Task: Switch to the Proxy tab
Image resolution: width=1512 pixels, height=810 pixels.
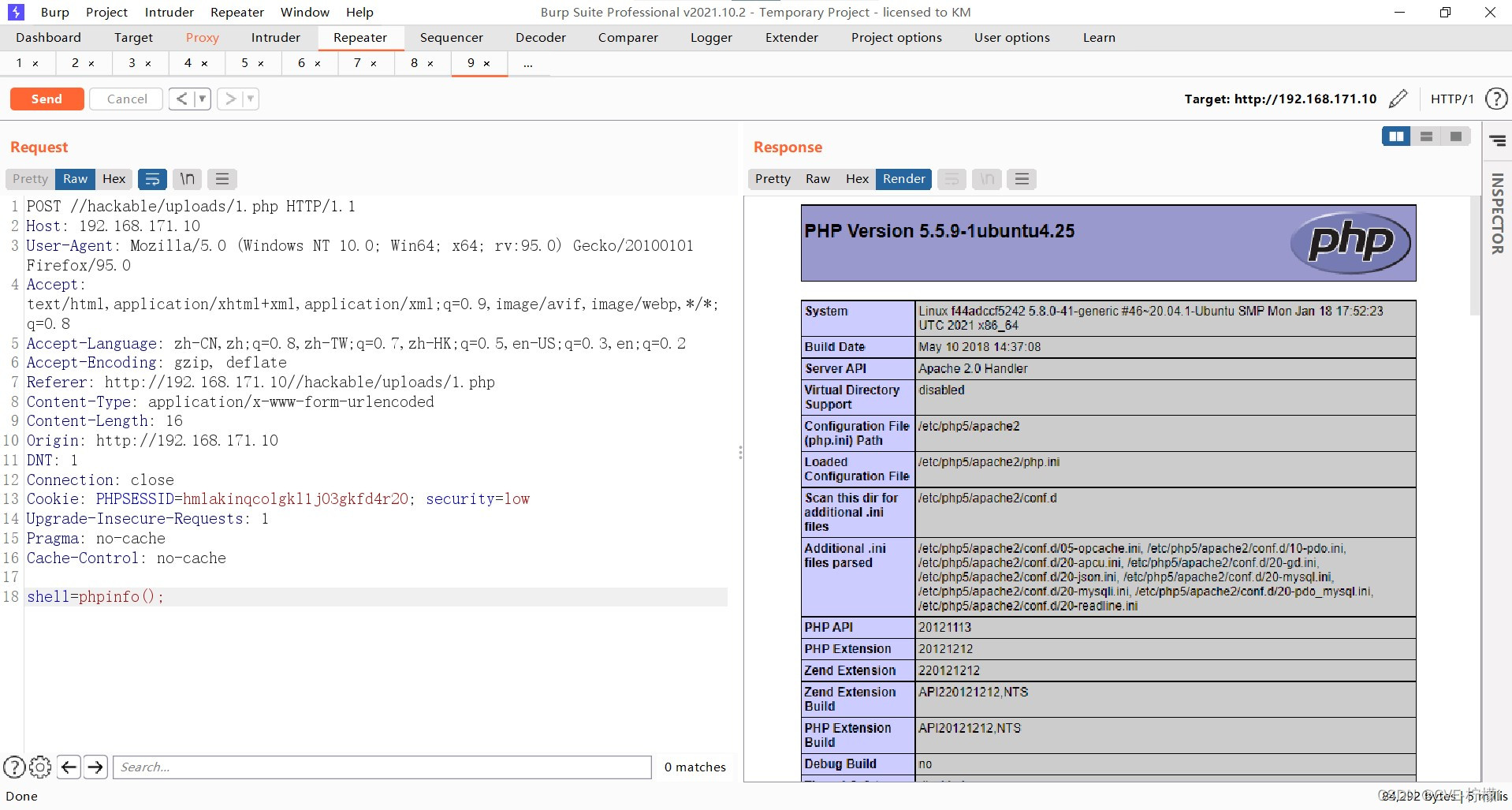Action: pos(203,37)
